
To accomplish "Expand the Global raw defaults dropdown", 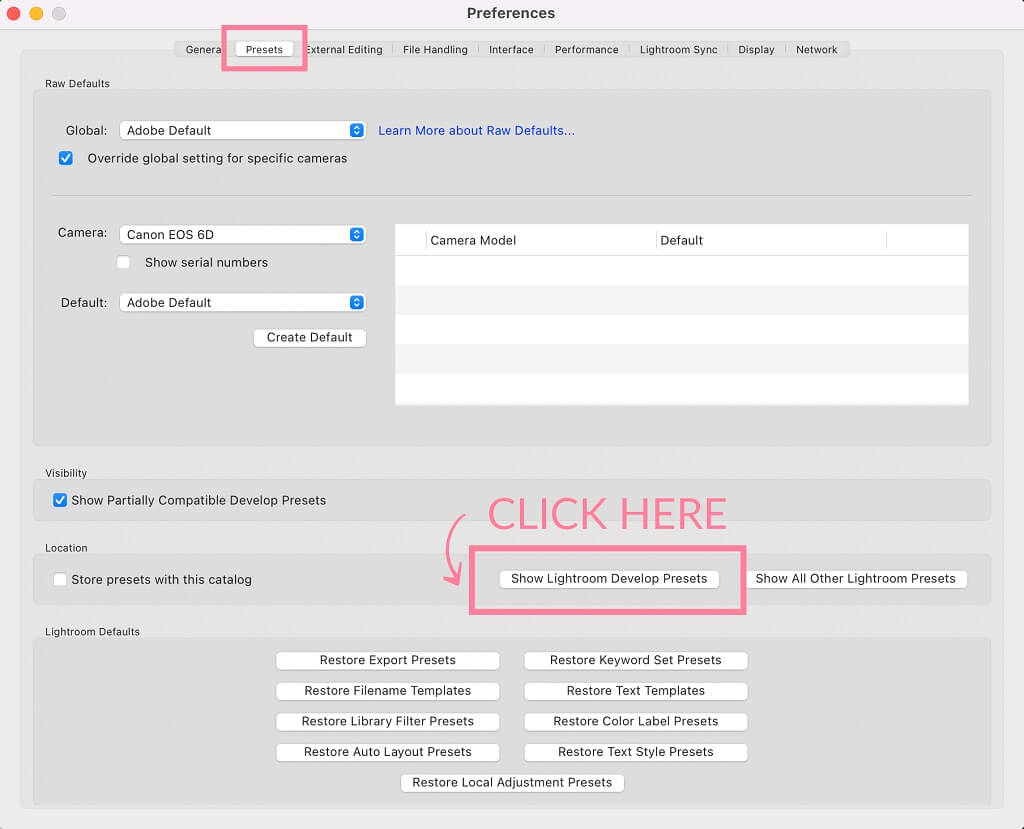I will 243,131.
